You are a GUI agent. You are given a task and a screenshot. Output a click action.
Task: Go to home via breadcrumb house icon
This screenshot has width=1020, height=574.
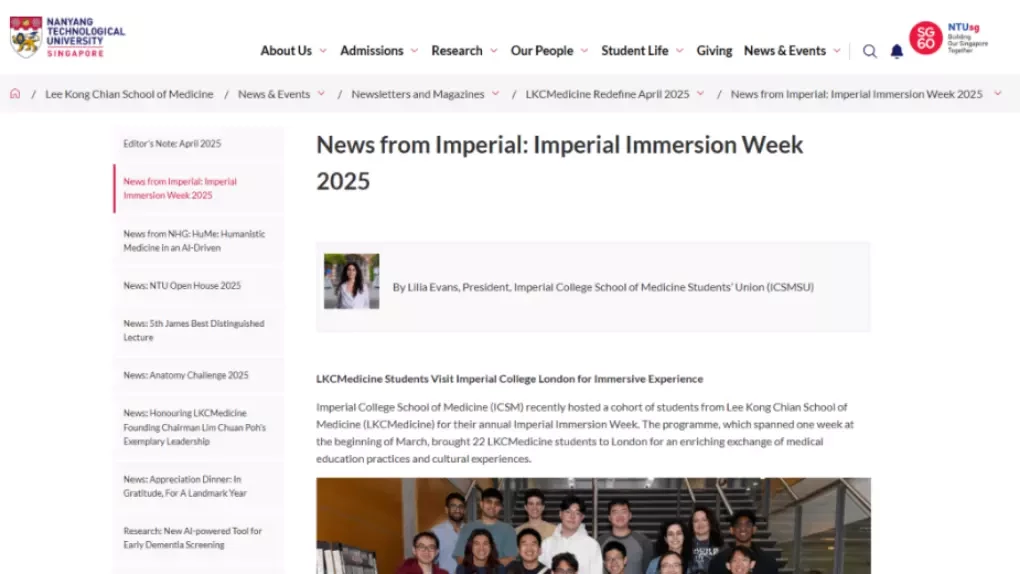(15, 94)
